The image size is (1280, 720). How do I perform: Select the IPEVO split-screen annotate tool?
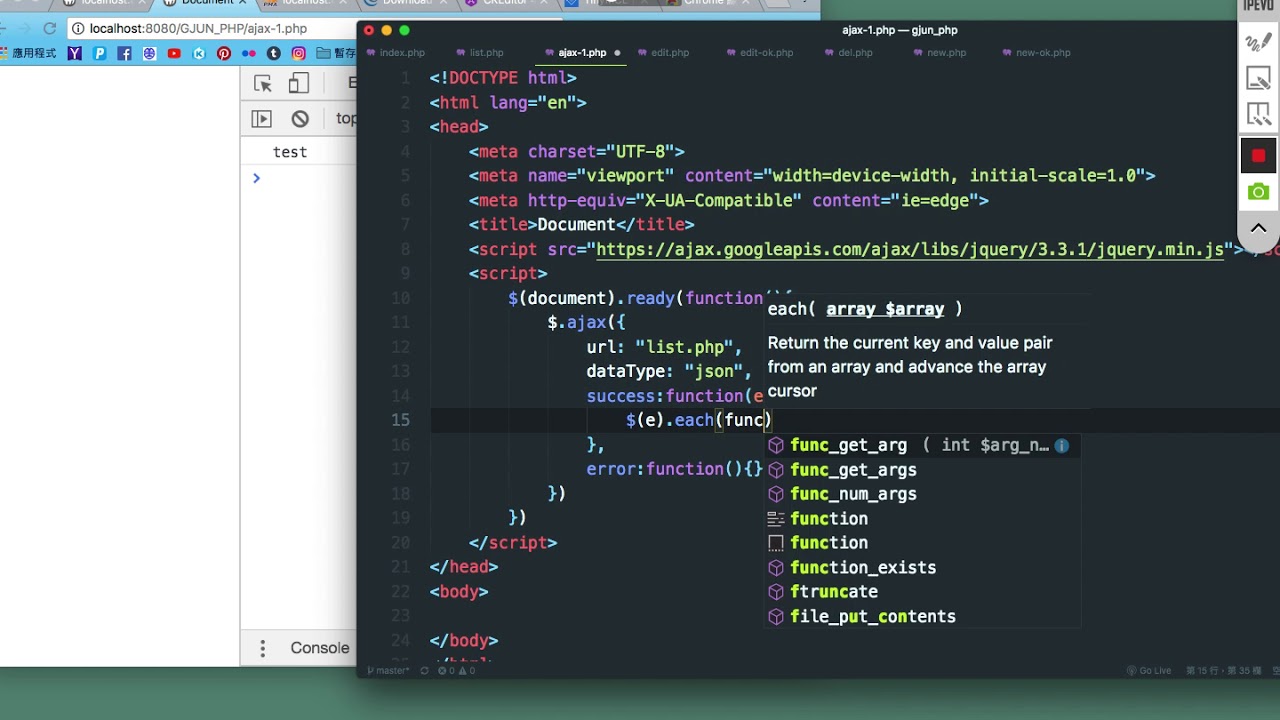[1258, 116]
